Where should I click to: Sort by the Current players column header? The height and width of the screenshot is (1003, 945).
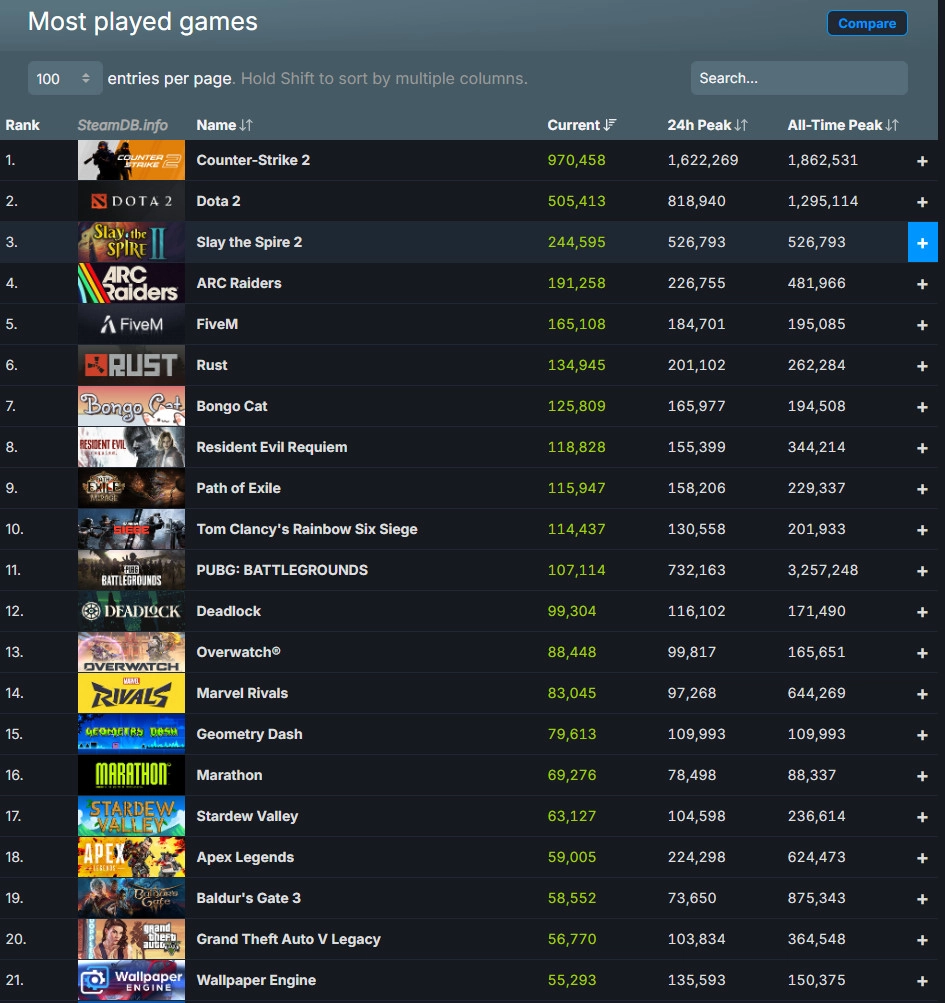(x=581, y=125)
